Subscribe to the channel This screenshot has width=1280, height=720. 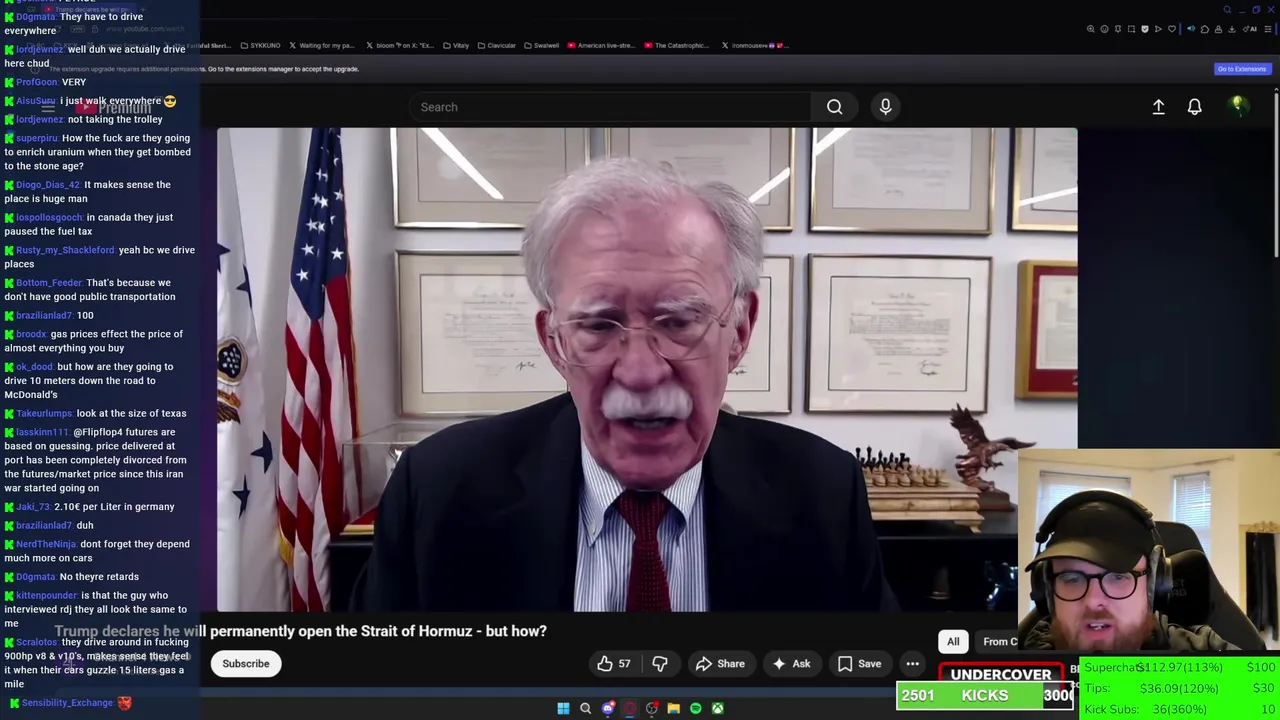(x=245, y=663)
